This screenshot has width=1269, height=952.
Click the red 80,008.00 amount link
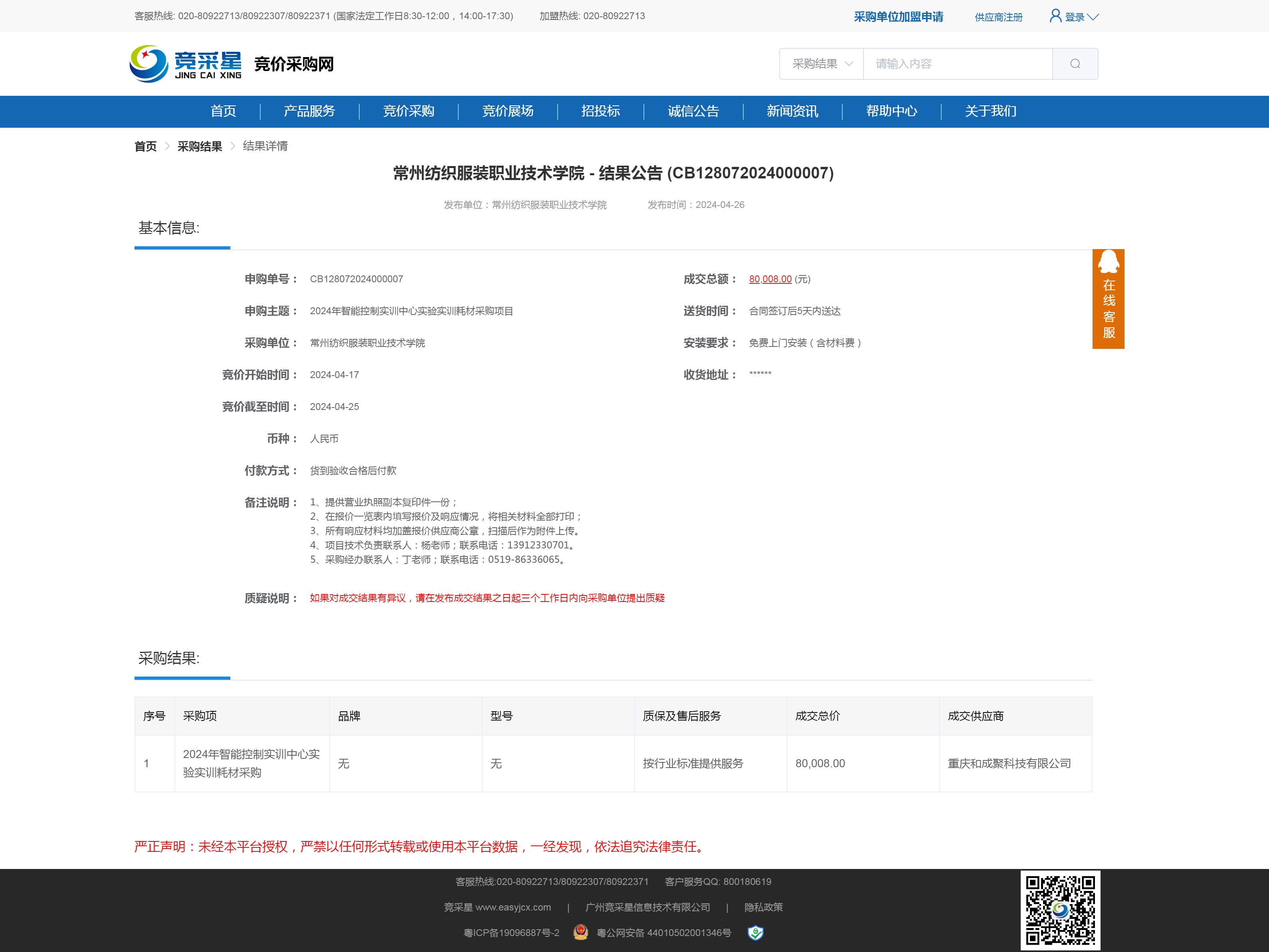point(770,279)
